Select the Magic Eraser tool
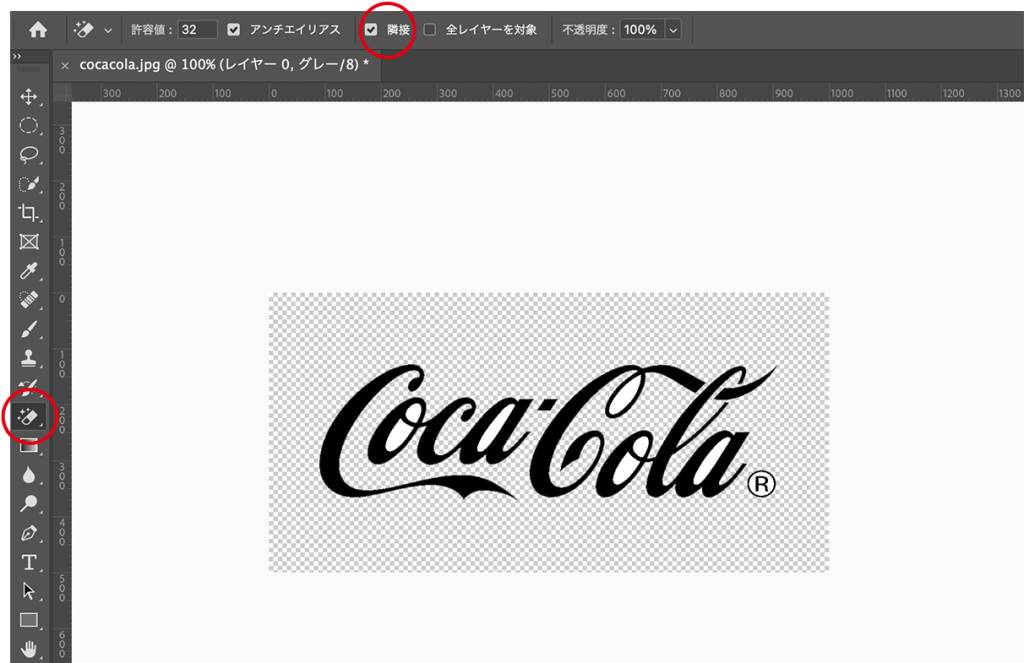 pos(29,415)
